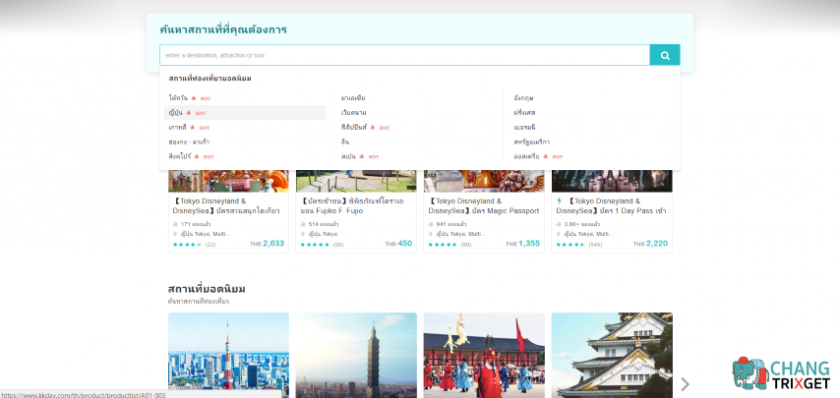
Task: Click star rating on THB 2,633 card
Action: [187, 245]
